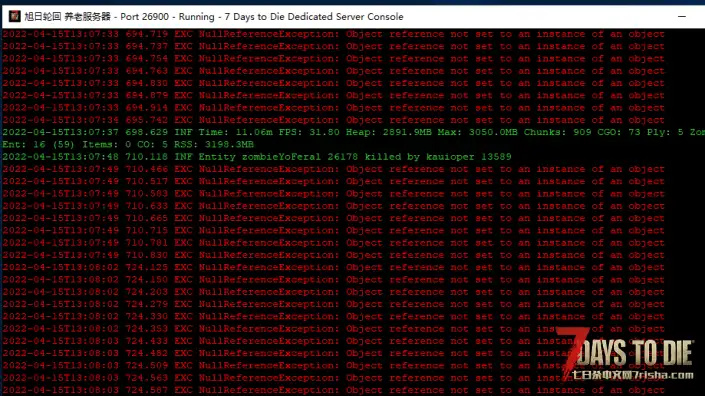Viewport: 705px width, 396px height.
Task: Minimize the Dedicated Server Console window
Action: 682,17
